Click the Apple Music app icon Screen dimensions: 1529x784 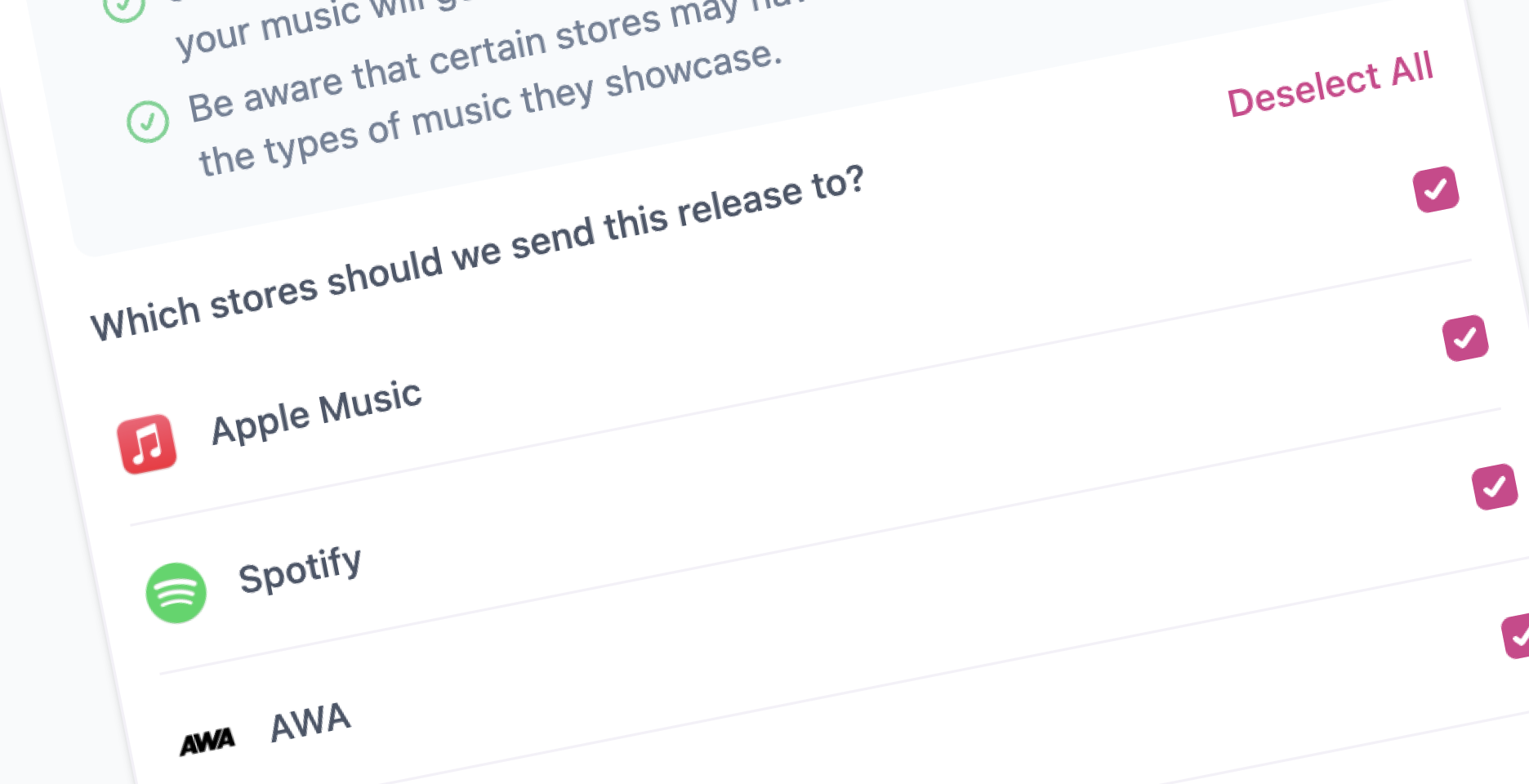click(x=147, y=444)
